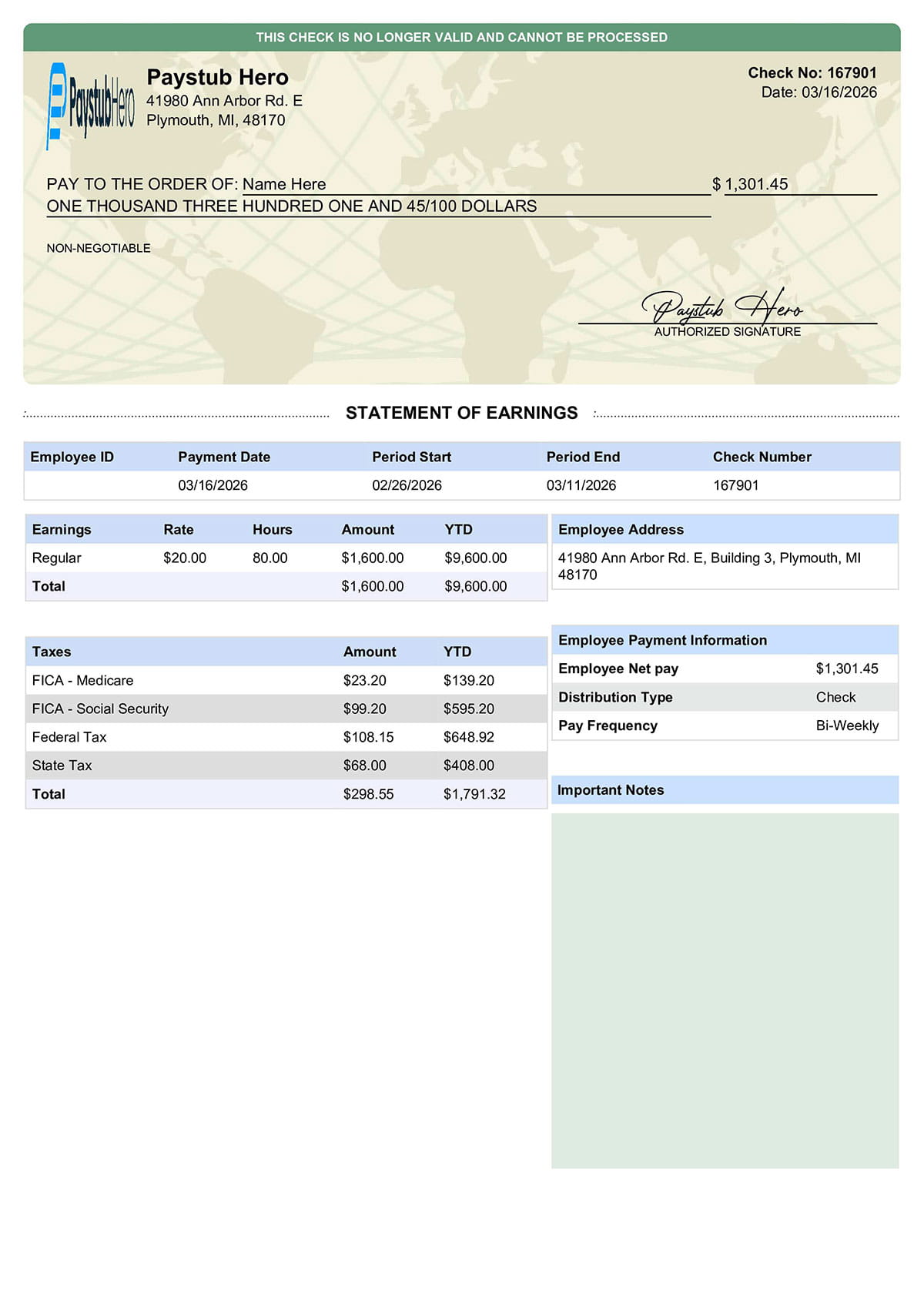Click the Federal Tax YTD '$648.92'
This screenshot has width=924, height=1307.
(469, 737)
